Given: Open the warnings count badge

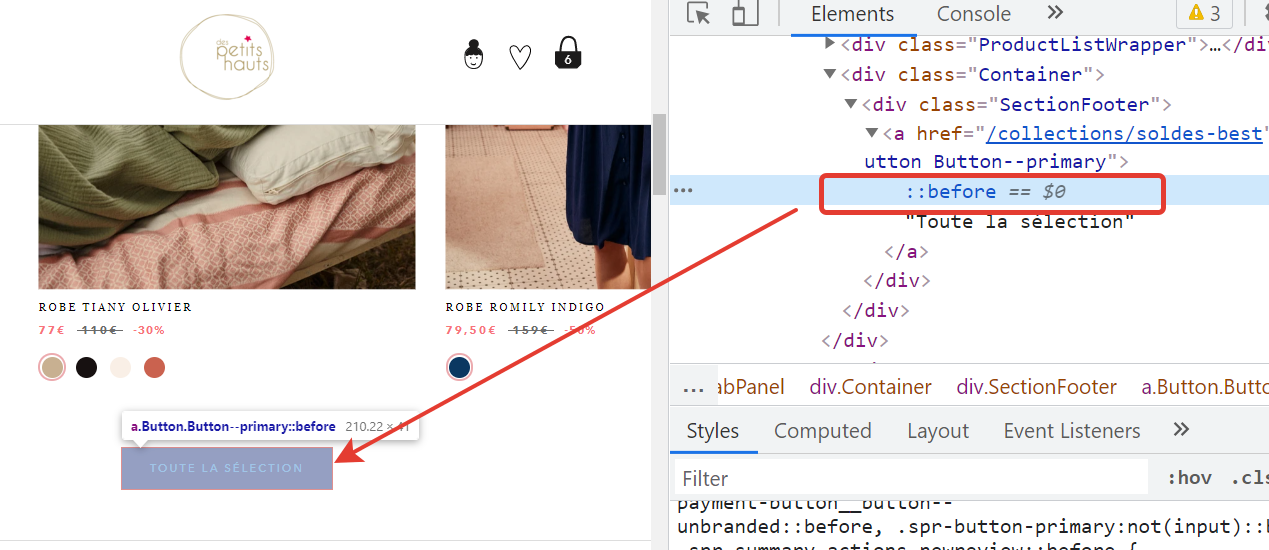Looking at the screenshot, I should (1205, 14).
